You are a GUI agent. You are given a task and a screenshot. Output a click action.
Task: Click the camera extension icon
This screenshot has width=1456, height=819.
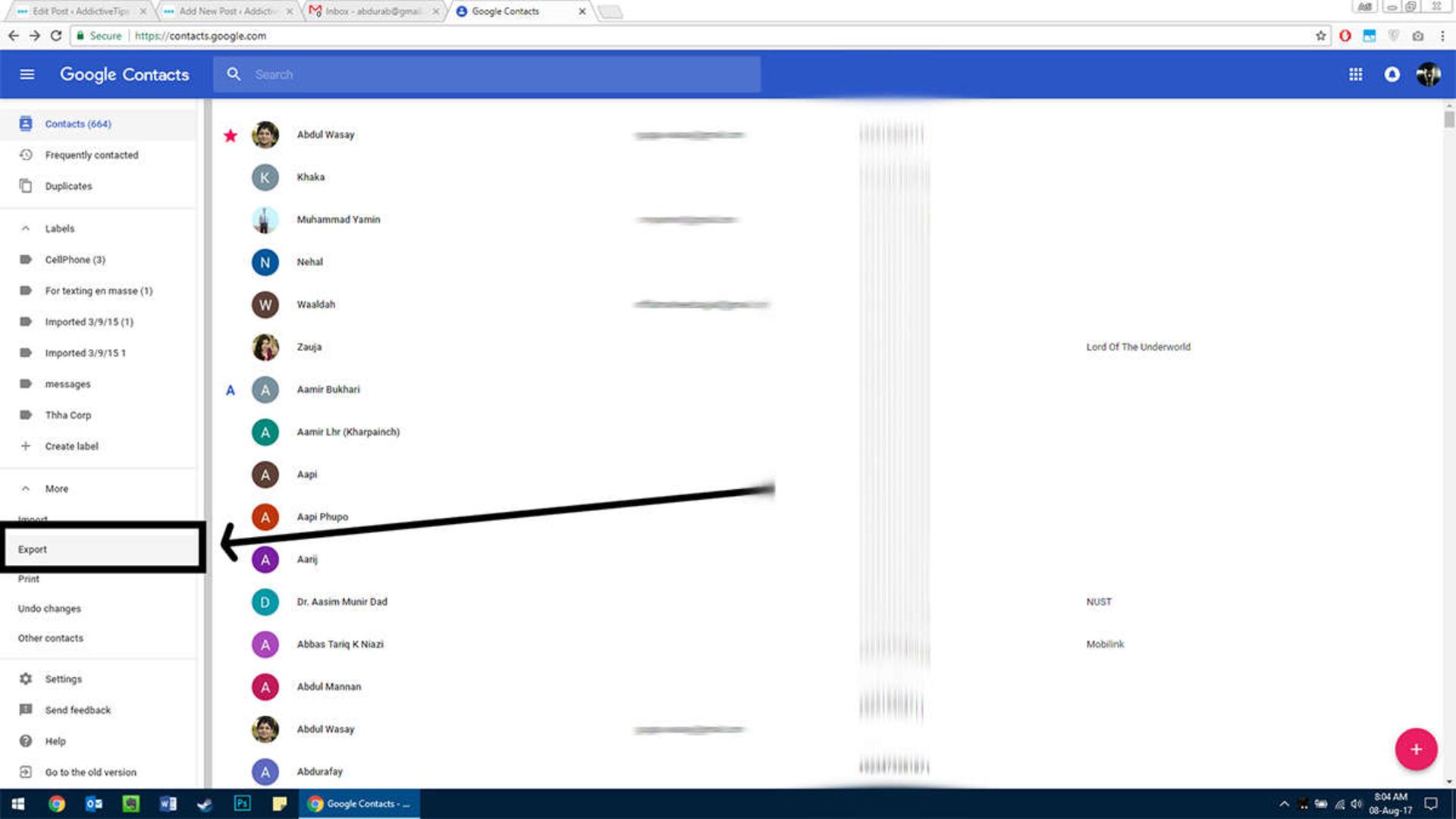pyautogui.click(x=1417, y=36)
